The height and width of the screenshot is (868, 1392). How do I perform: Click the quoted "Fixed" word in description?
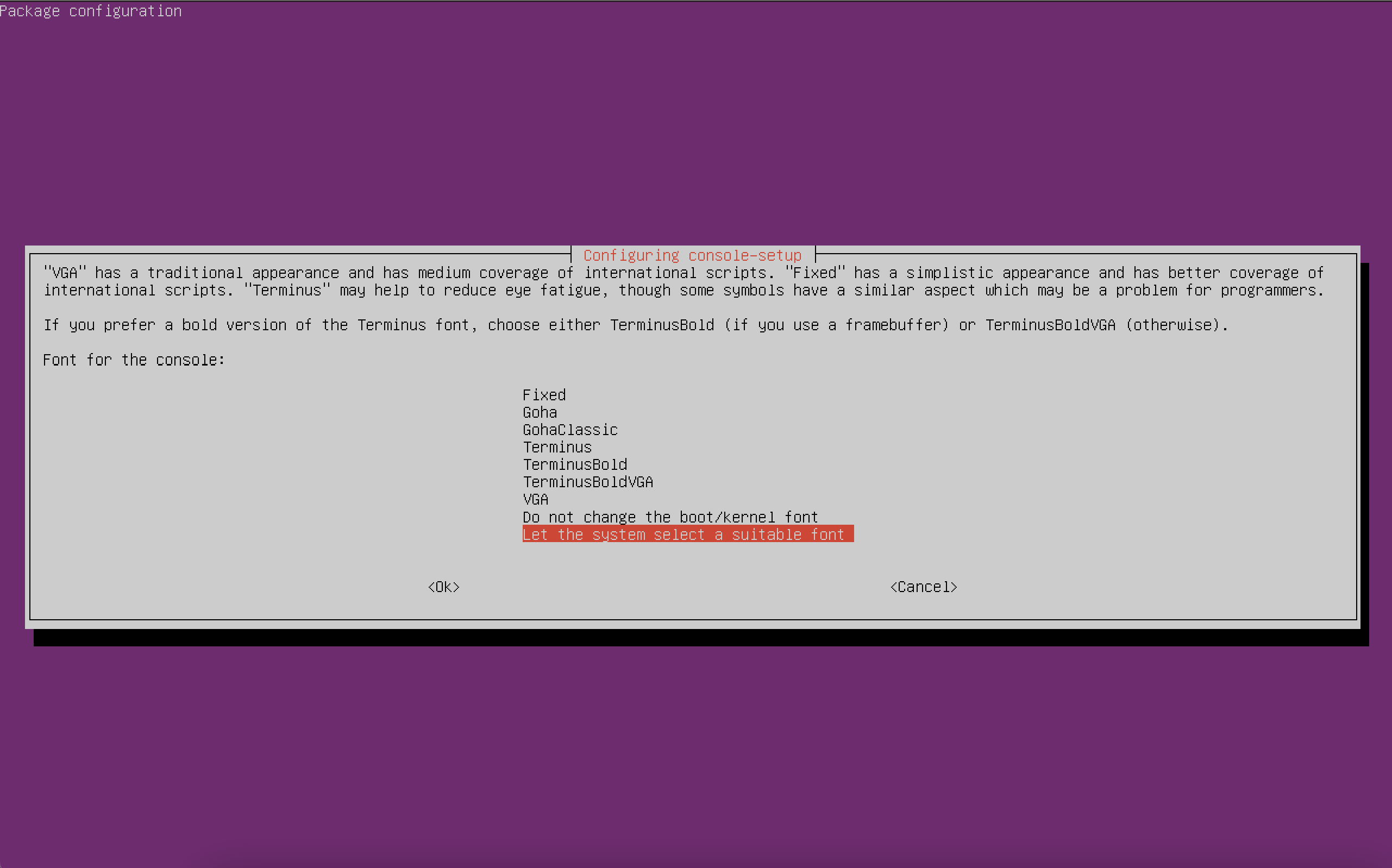pyautogui.click(x=814, y=273)
